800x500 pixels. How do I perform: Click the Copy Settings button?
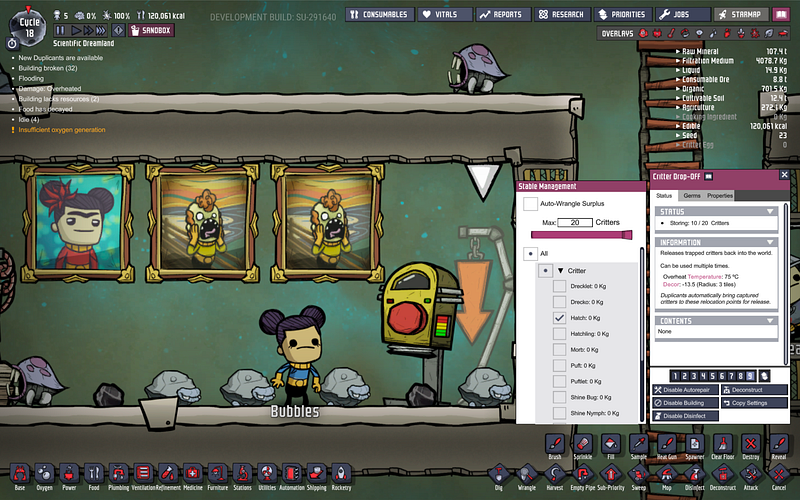pos(754,403)
